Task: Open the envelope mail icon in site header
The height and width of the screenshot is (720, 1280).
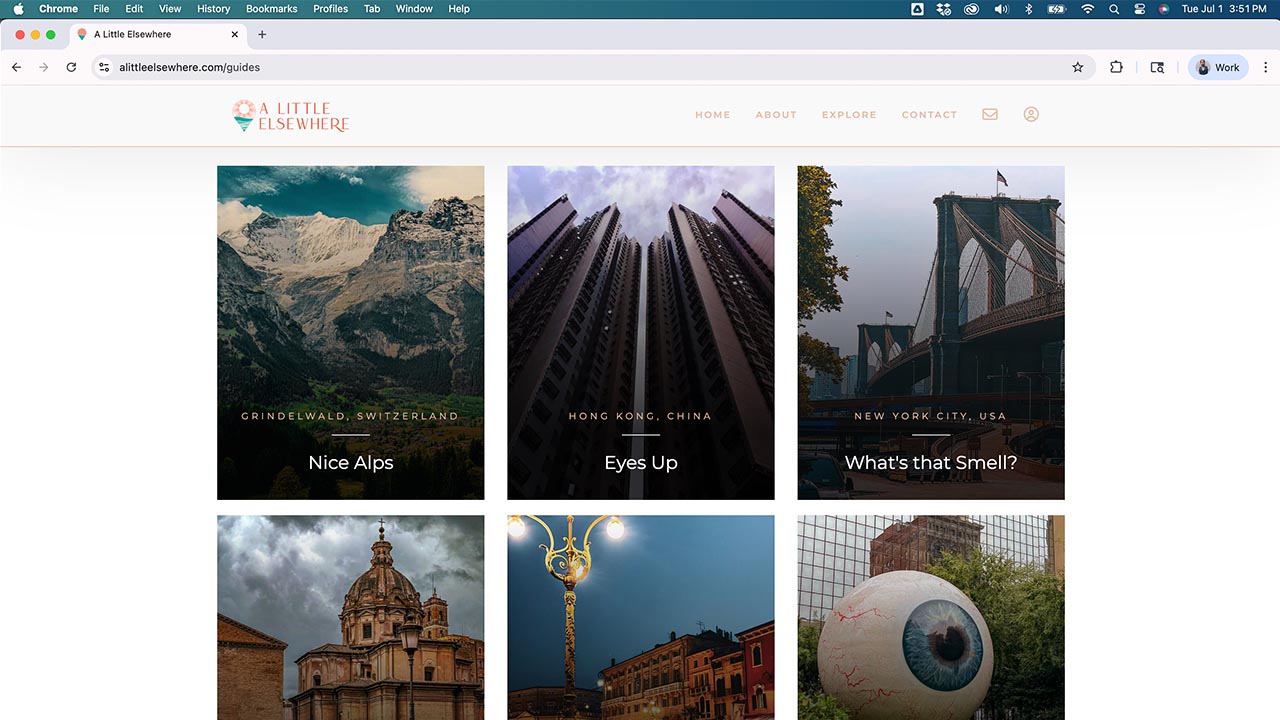Action: [x=990, y=114]
